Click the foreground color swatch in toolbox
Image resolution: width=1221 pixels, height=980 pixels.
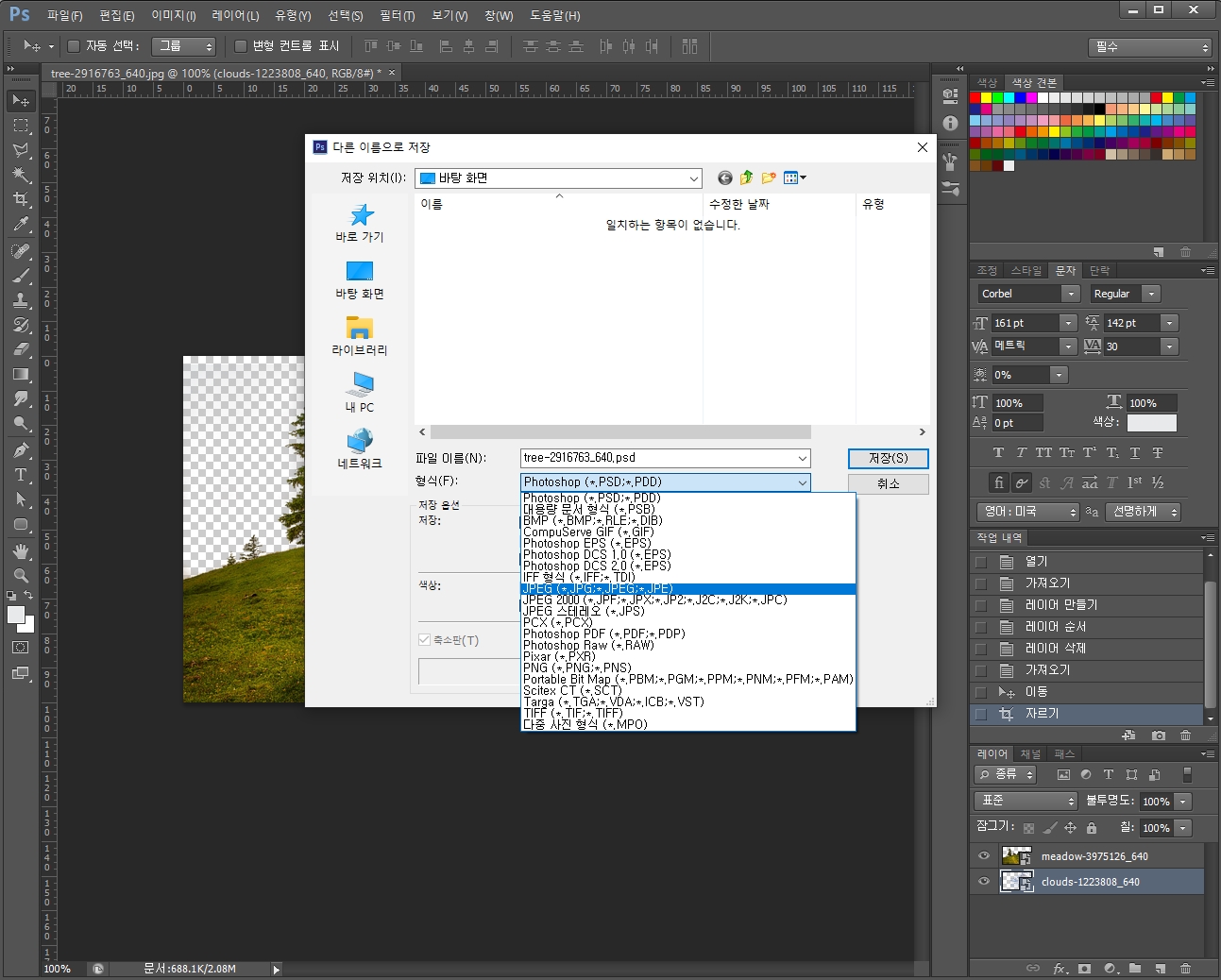(15, 615)
